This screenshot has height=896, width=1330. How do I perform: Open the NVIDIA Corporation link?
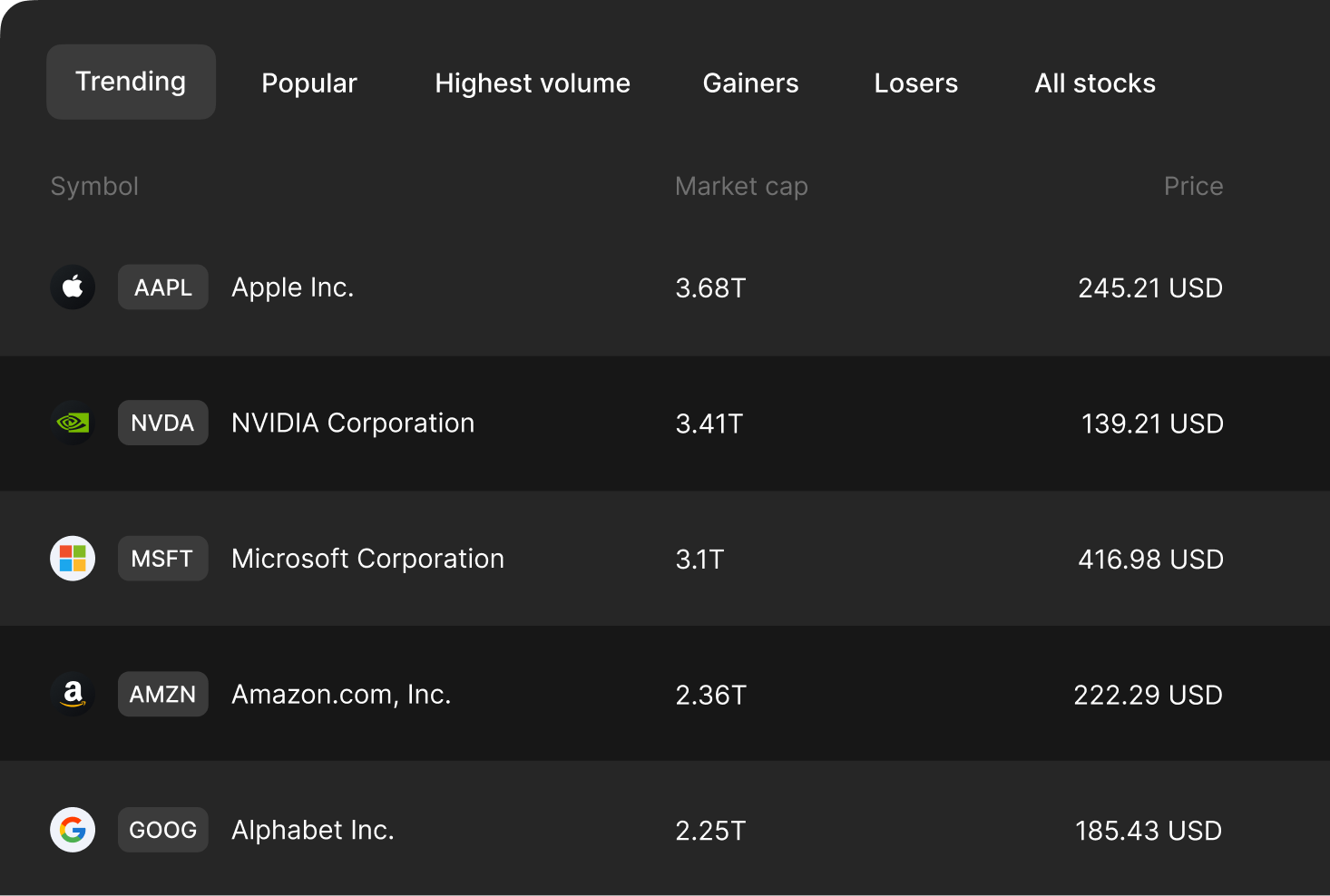pos(353,423)
